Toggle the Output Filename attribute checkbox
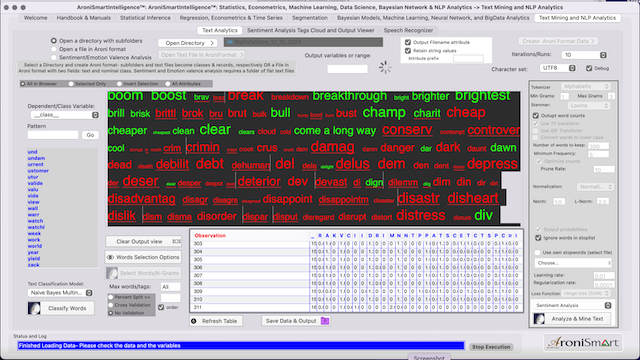 click(408, 42)
